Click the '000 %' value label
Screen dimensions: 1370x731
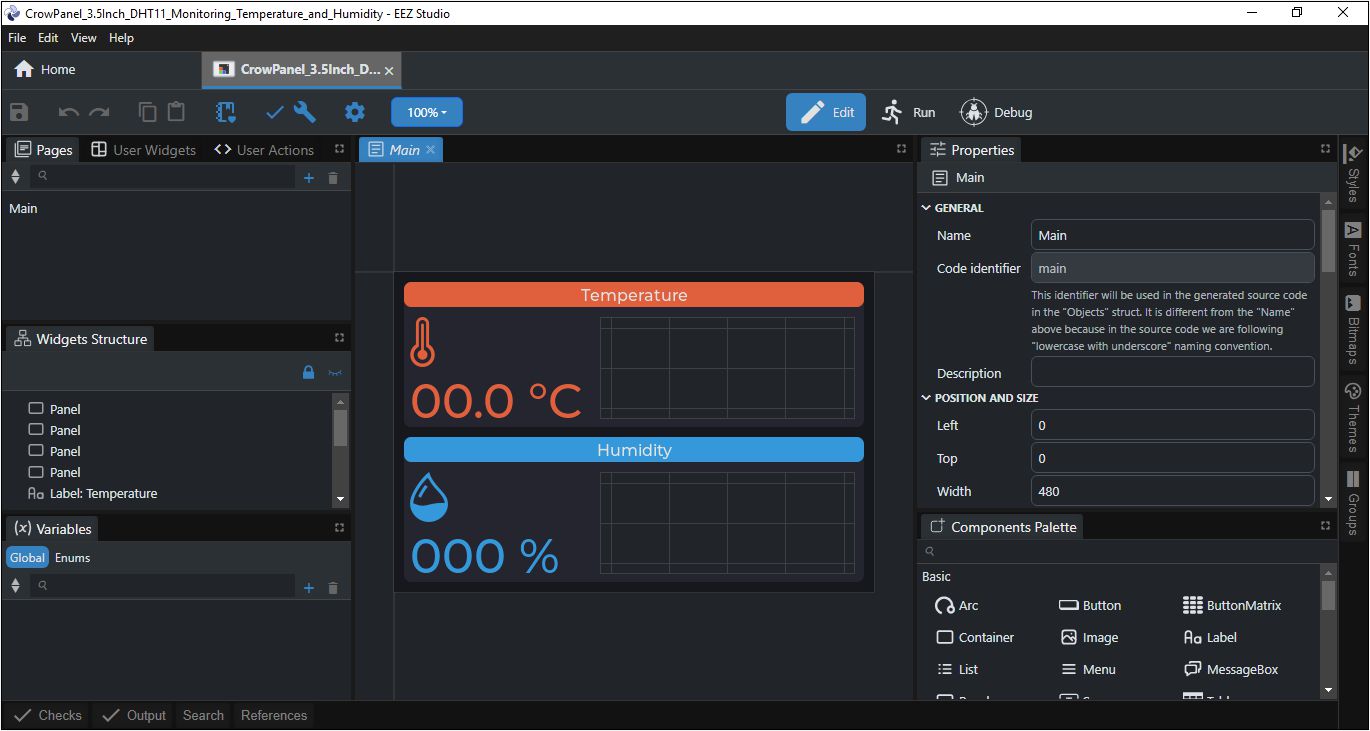[x=485, y=556]
